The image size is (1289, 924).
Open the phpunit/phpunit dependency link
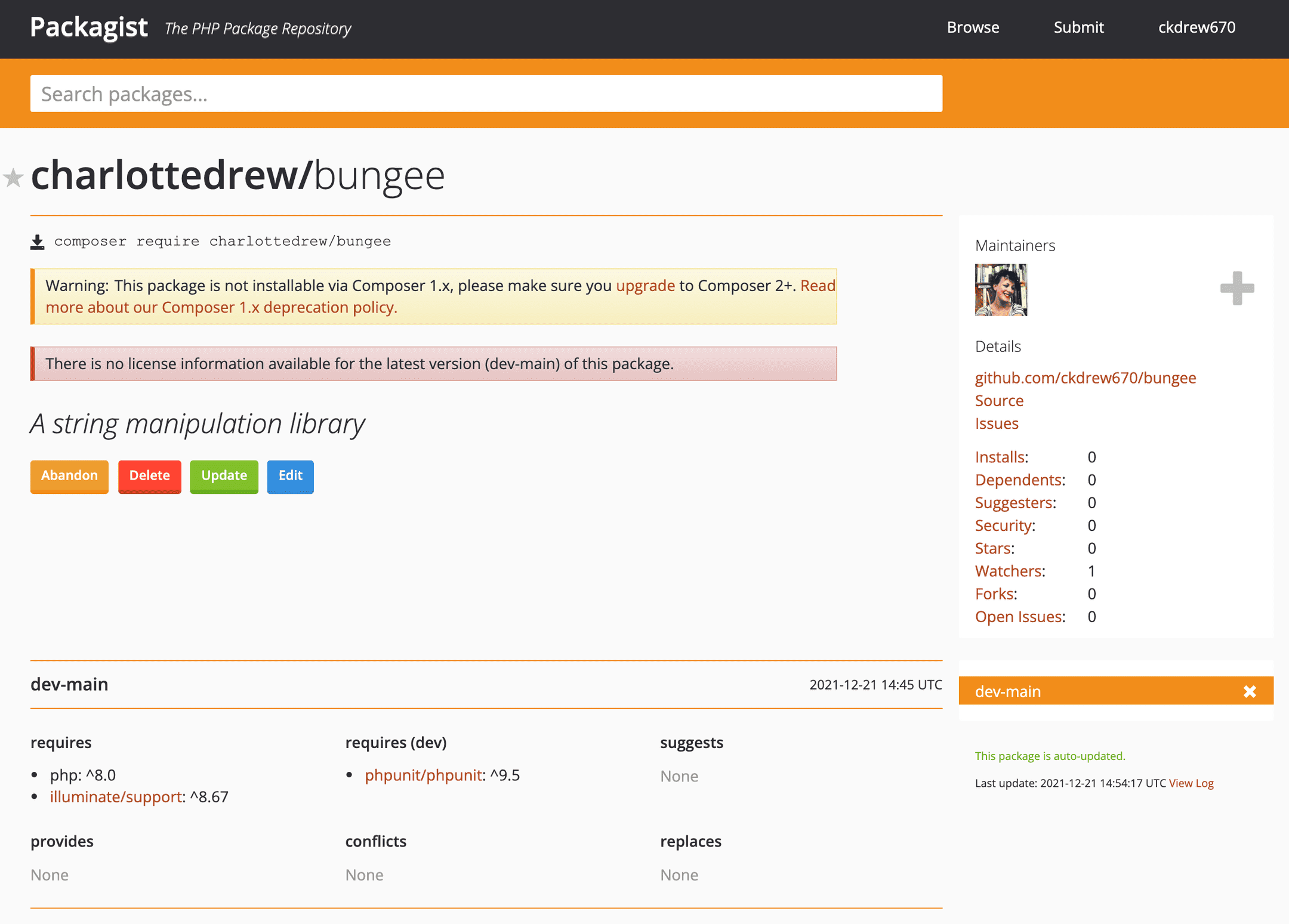(x=423, y=775)
